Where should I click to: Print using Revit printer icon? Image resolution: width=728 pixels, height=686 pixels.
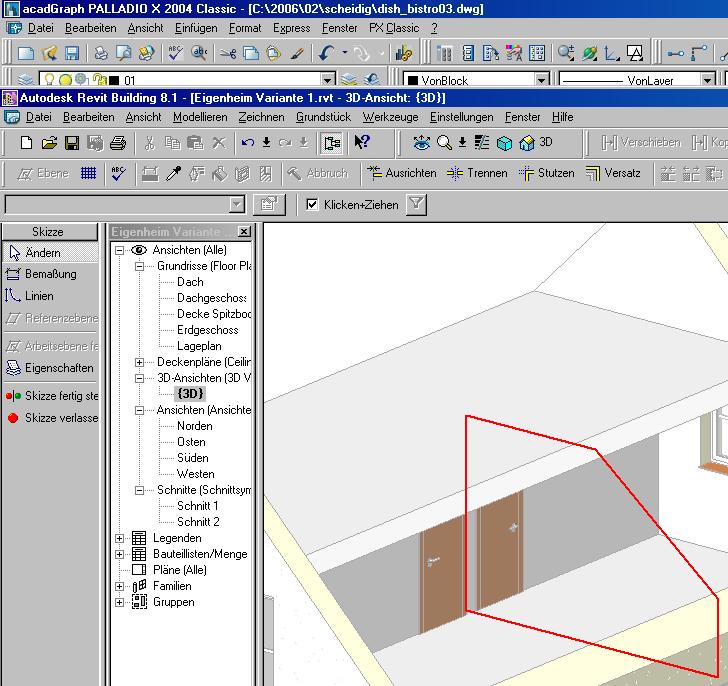point(118,142)
